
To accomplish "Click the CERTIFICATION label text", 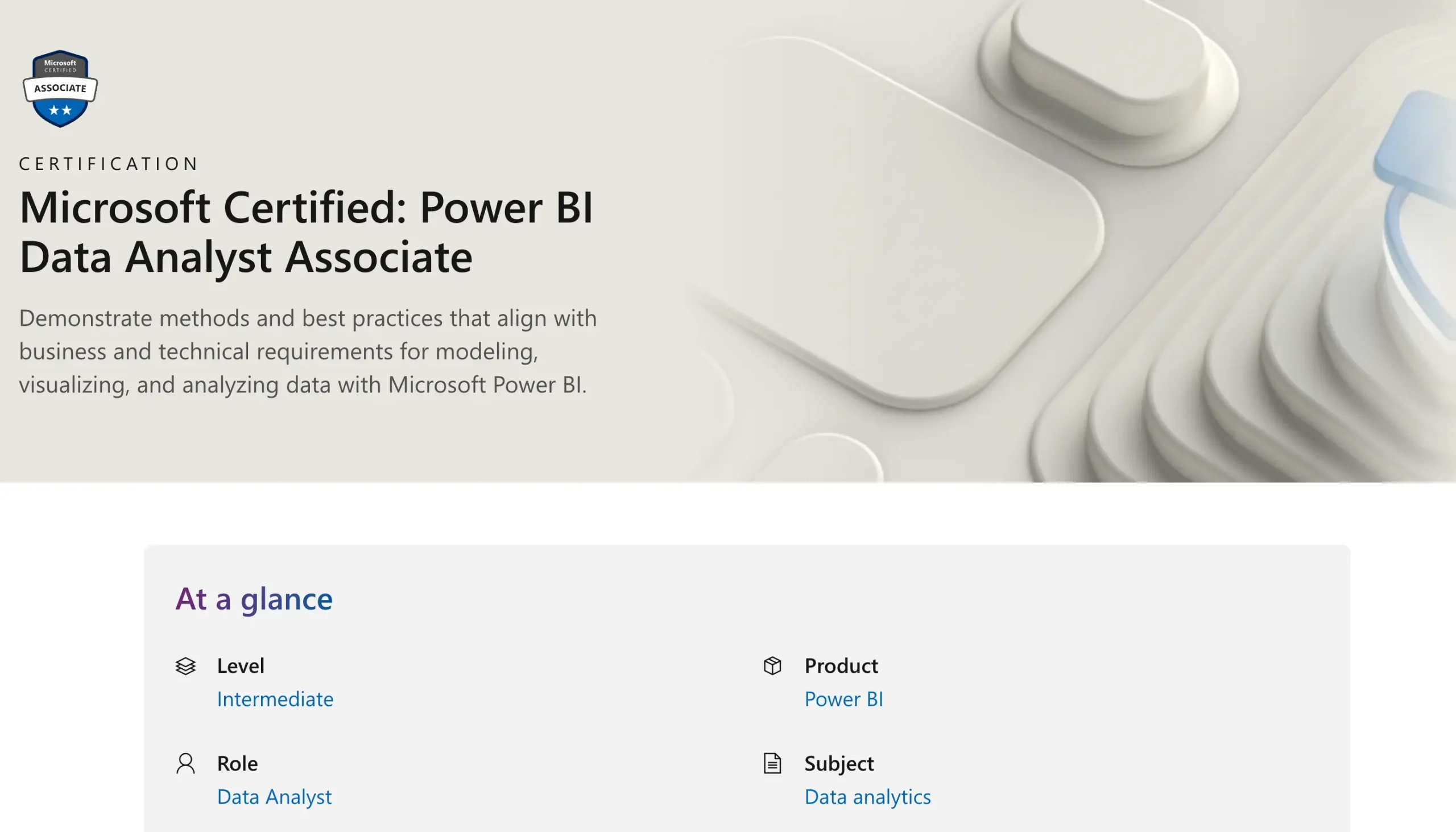I will click(109, 164).
